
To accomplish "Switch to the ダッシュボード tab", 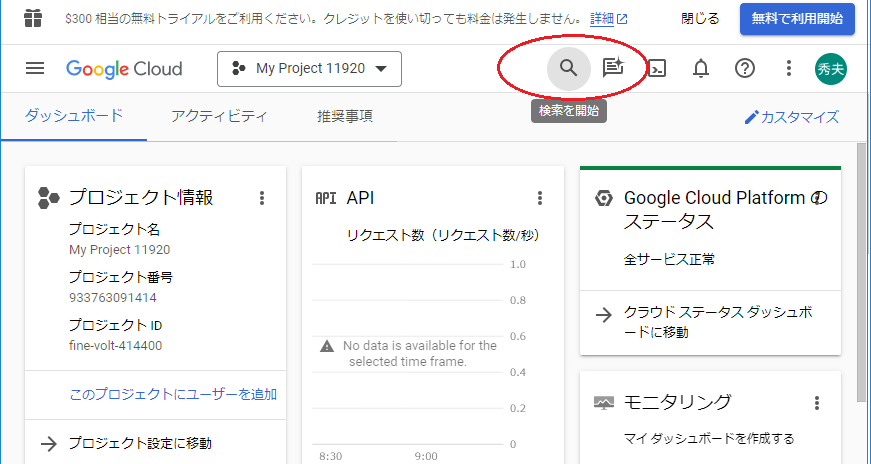I will [x=74, y=116].
